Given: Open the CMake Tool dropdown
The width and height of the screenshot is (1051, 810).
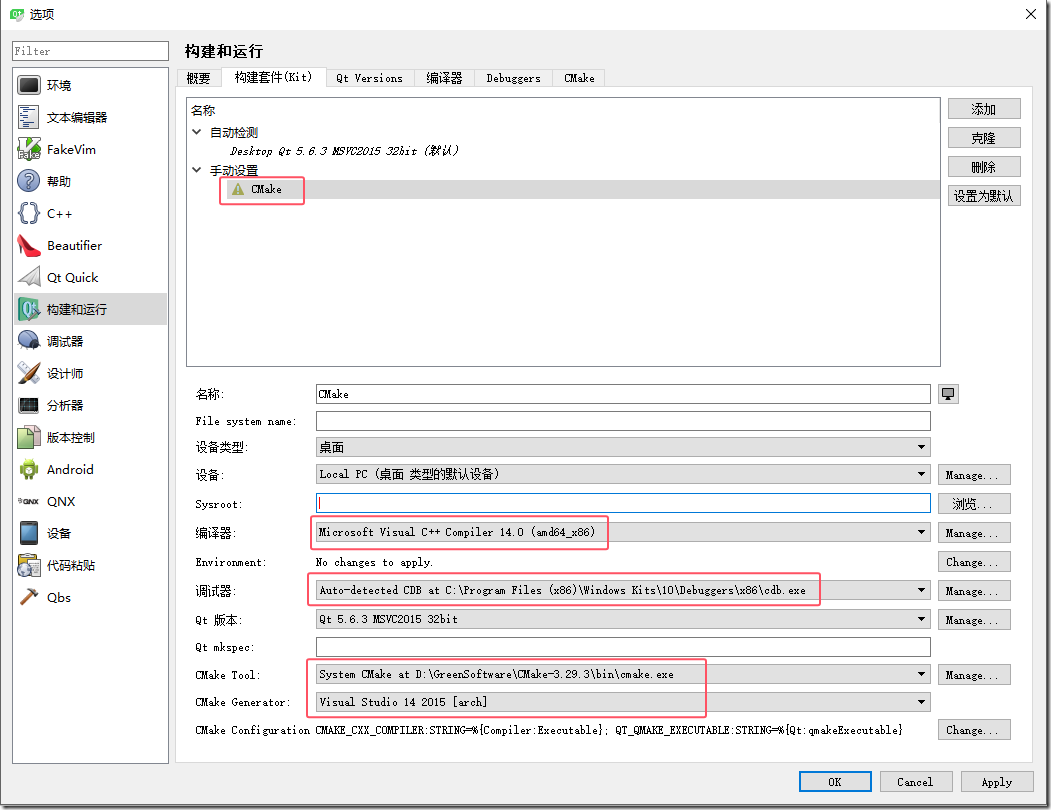Looking at the screenshot, I should click(x=623, y=674).
